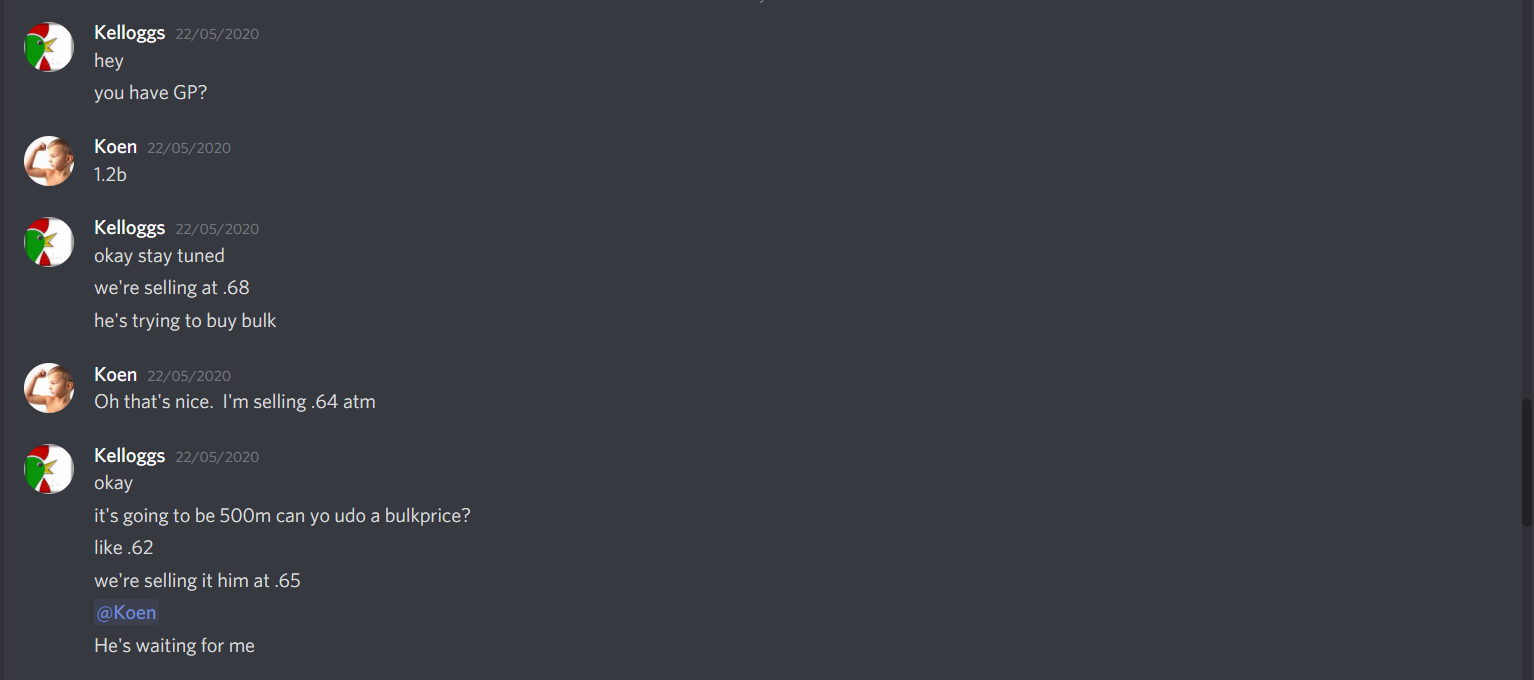Select the "you have GP?" message

pyautogui.click(x=150, y=93)
